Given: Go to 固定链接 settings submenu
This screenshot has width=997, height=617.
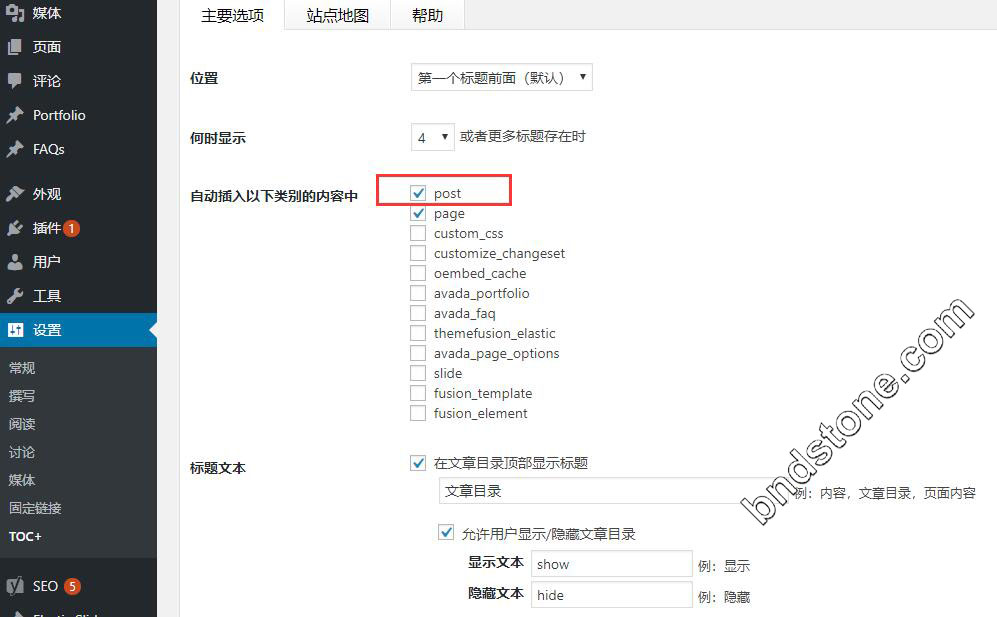Looking at the screenshot, I should point(36,508).
